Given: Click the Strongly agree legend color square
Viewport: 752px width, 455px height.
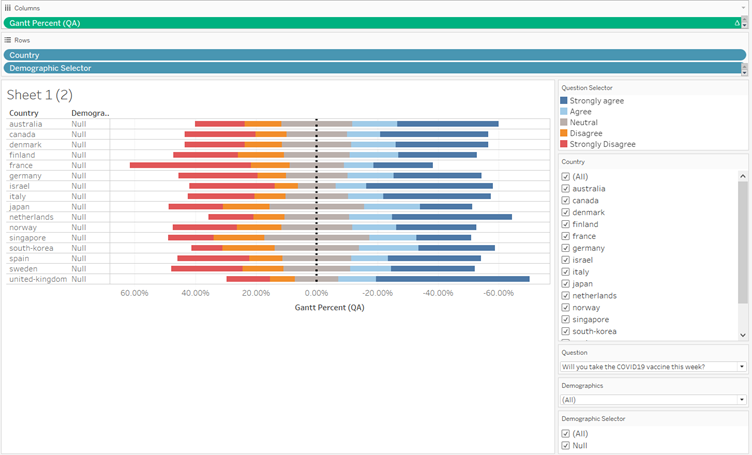Looking at the screenshot, I should (565, 101).
